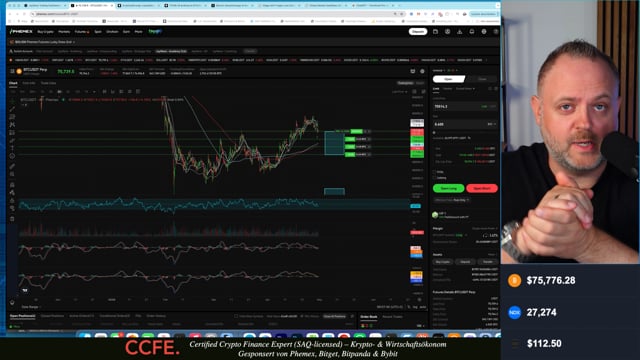640x360 pixels.
Task: Open the Order History tab
Action: tap(156, 316)
